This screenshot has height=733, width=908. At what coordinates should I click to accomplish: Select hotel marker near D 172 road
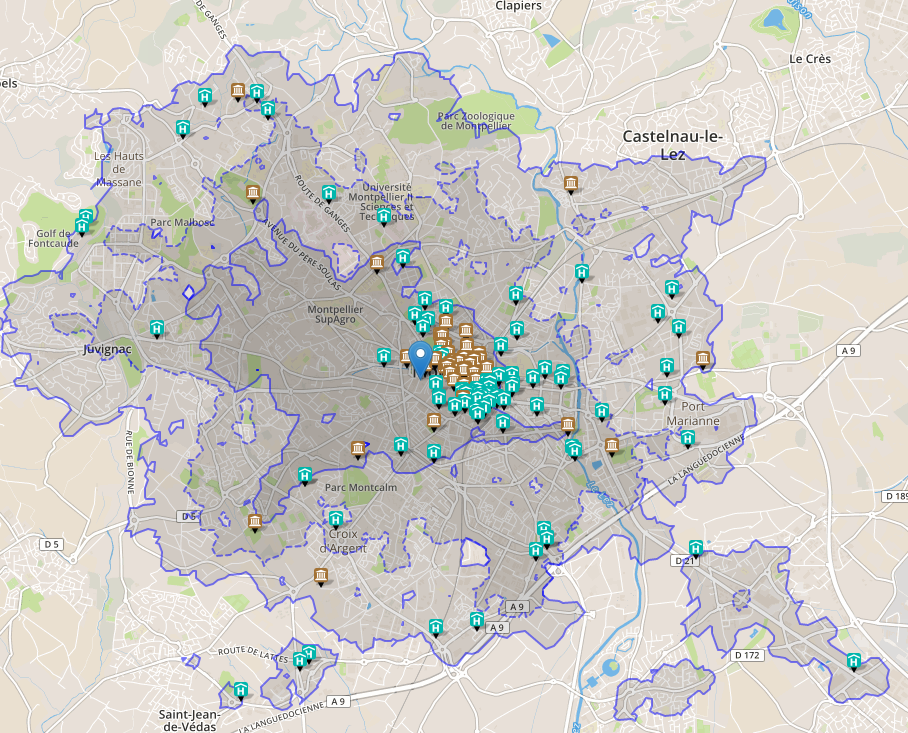coord(854,661)
